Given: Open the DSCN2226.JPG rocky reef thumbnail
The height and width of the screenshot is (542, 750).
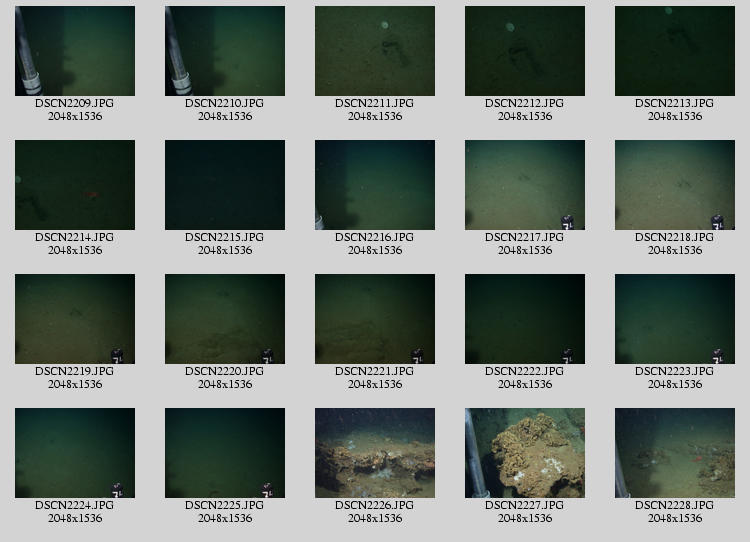Looking at the screenshot, I should (375, 453).
